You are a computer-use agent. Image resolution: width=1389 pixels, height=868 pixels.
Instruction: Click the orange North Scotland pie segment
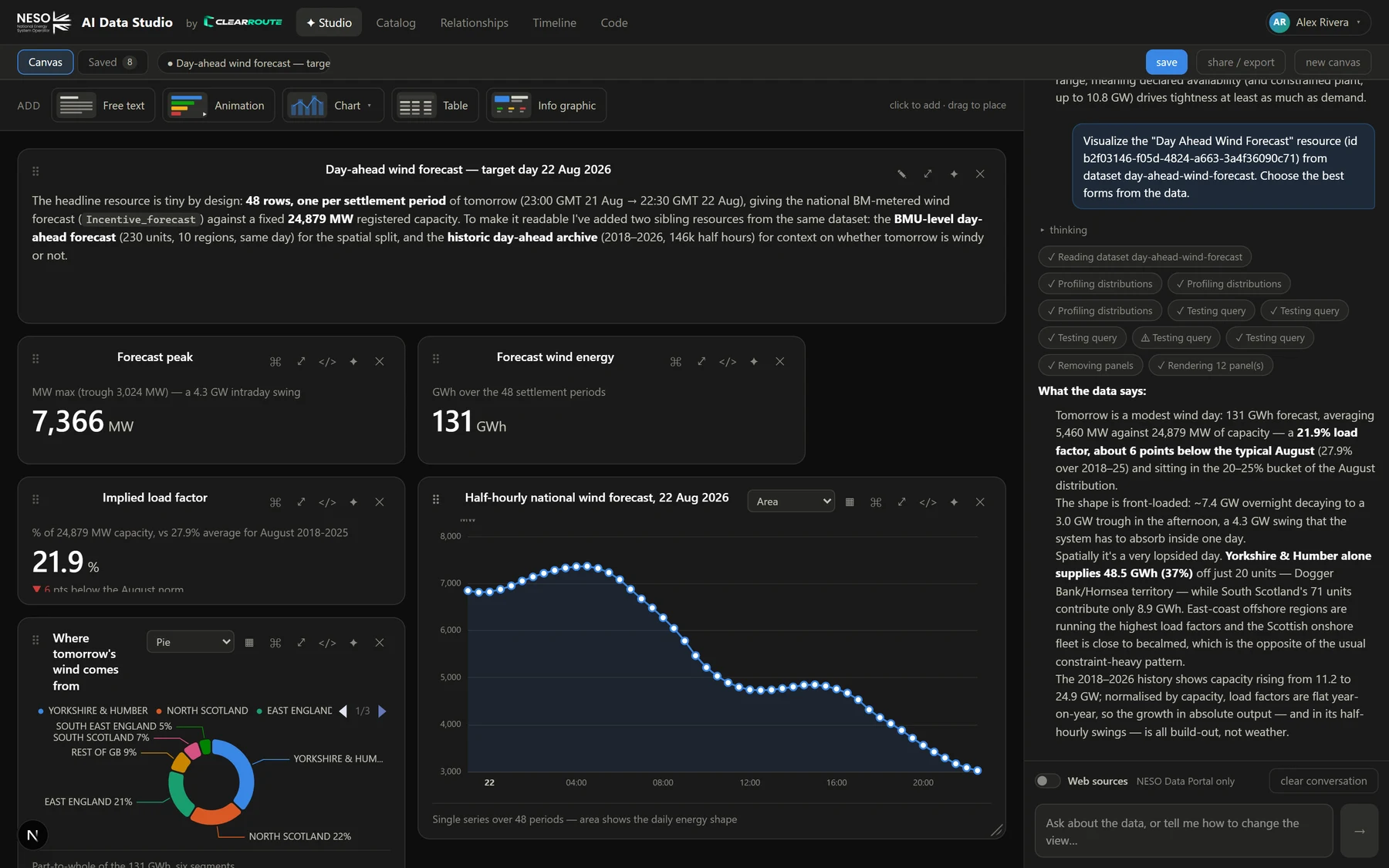coord(215,814)
